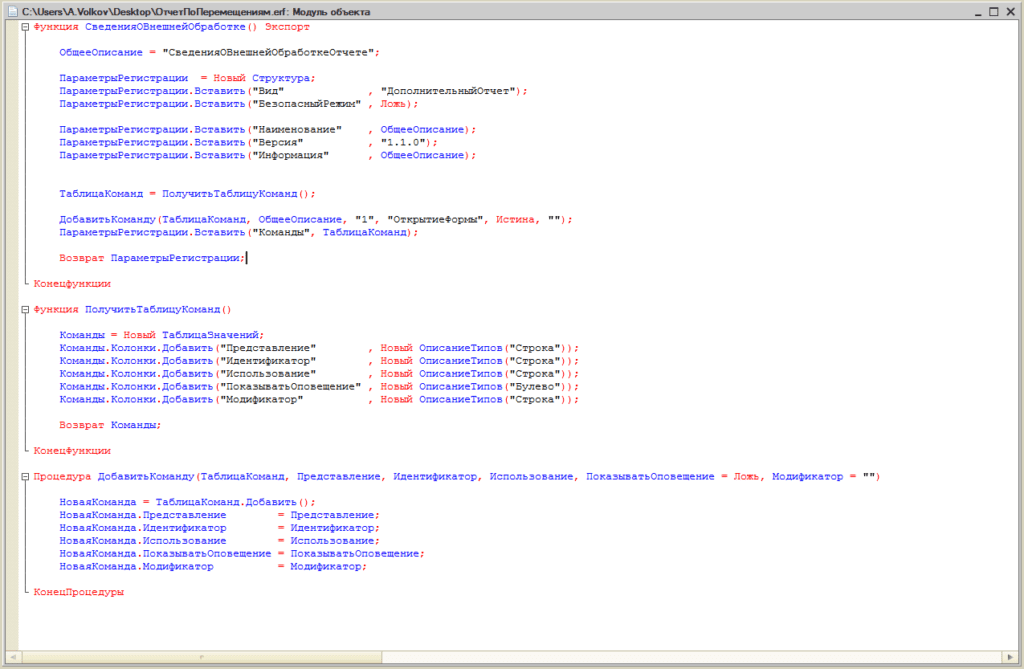Click the horizontal scrollbar thumb
The width and height of the screenshot is (1024, 669).
pyautogui.click(x=201, y=657)
